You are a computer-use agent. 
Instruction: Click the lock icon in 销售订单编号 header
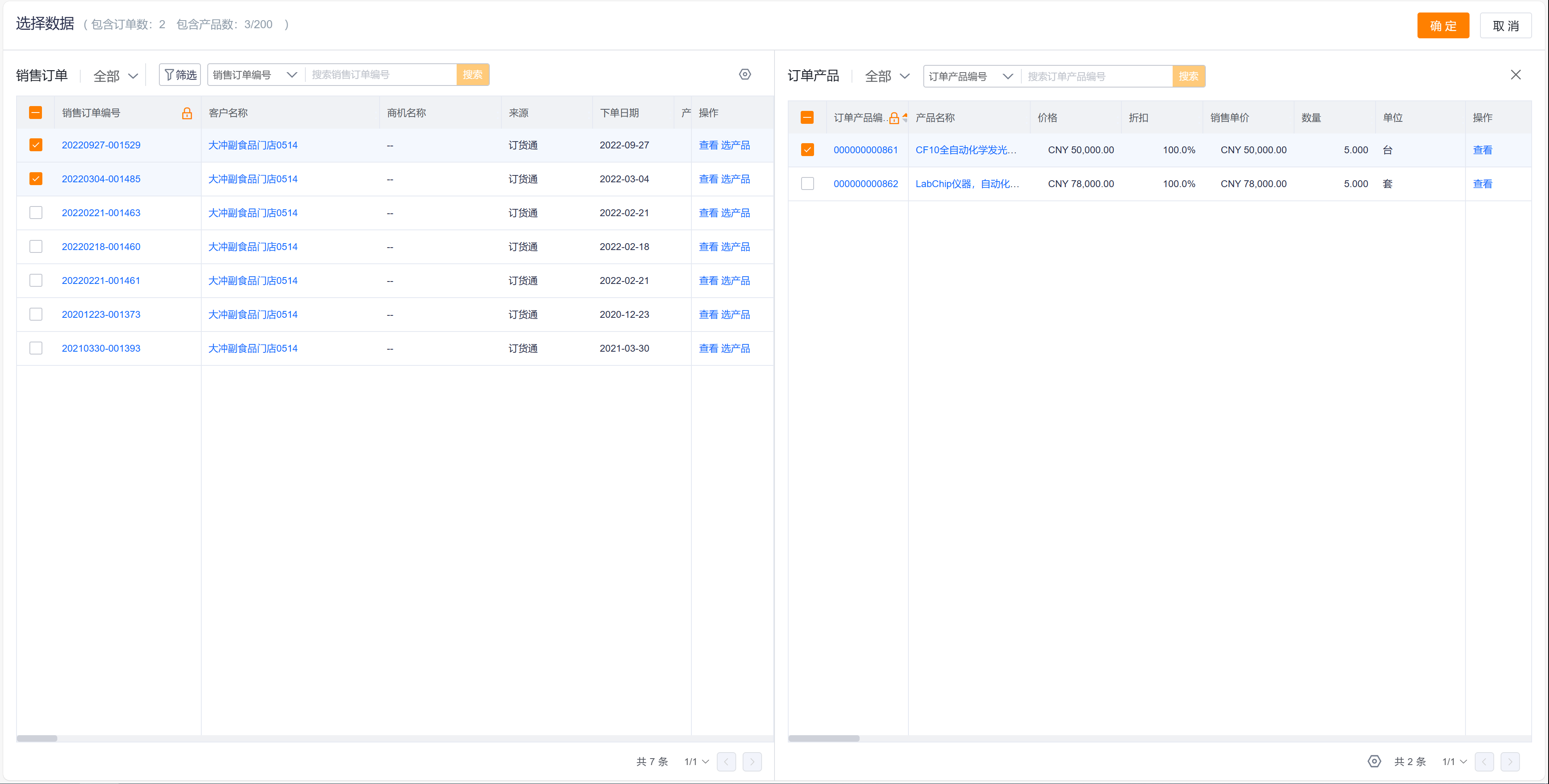[x=187, y=113]
